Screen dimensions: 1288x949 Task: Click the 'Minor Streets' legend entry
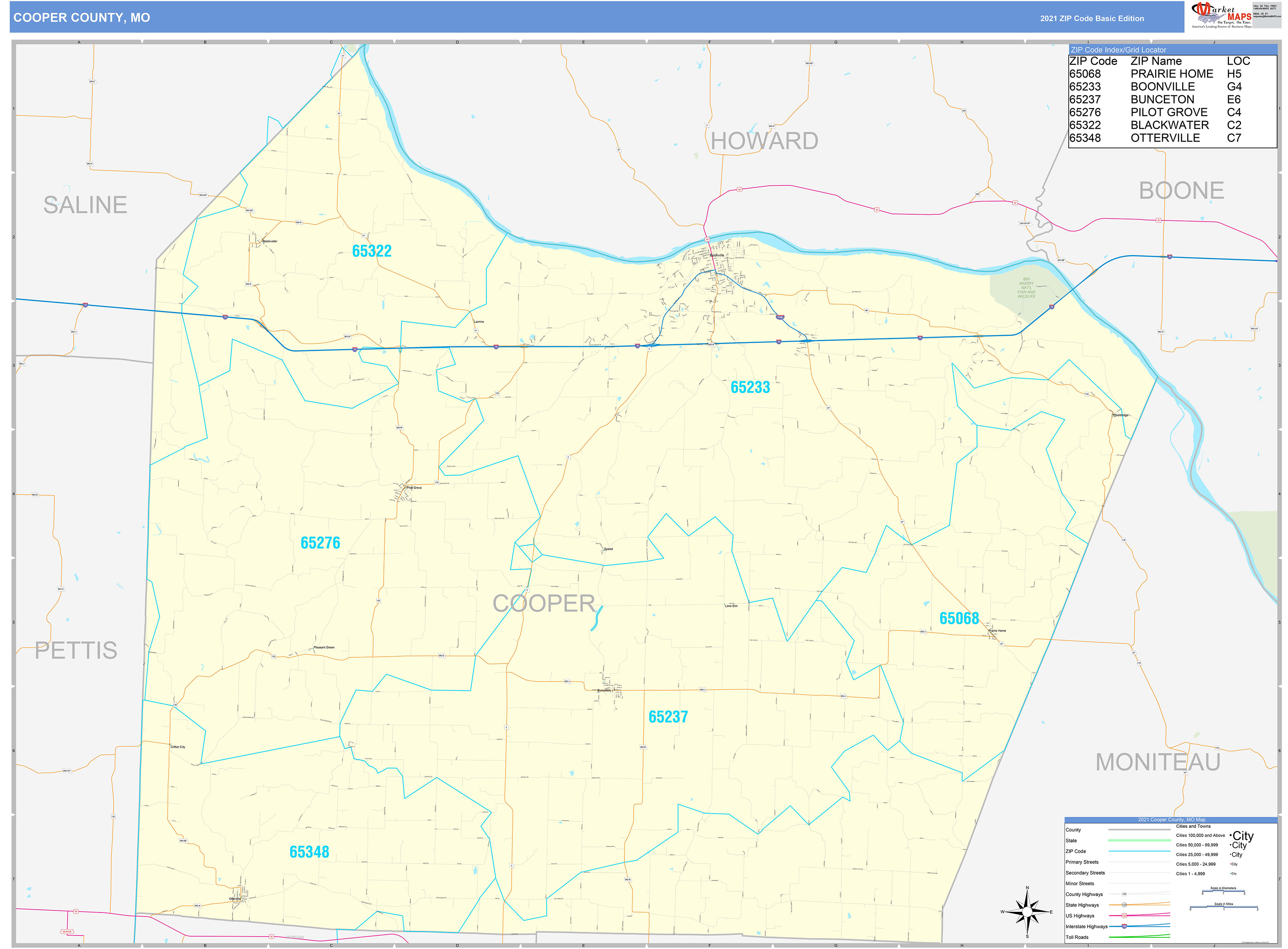coord(1080,884)
